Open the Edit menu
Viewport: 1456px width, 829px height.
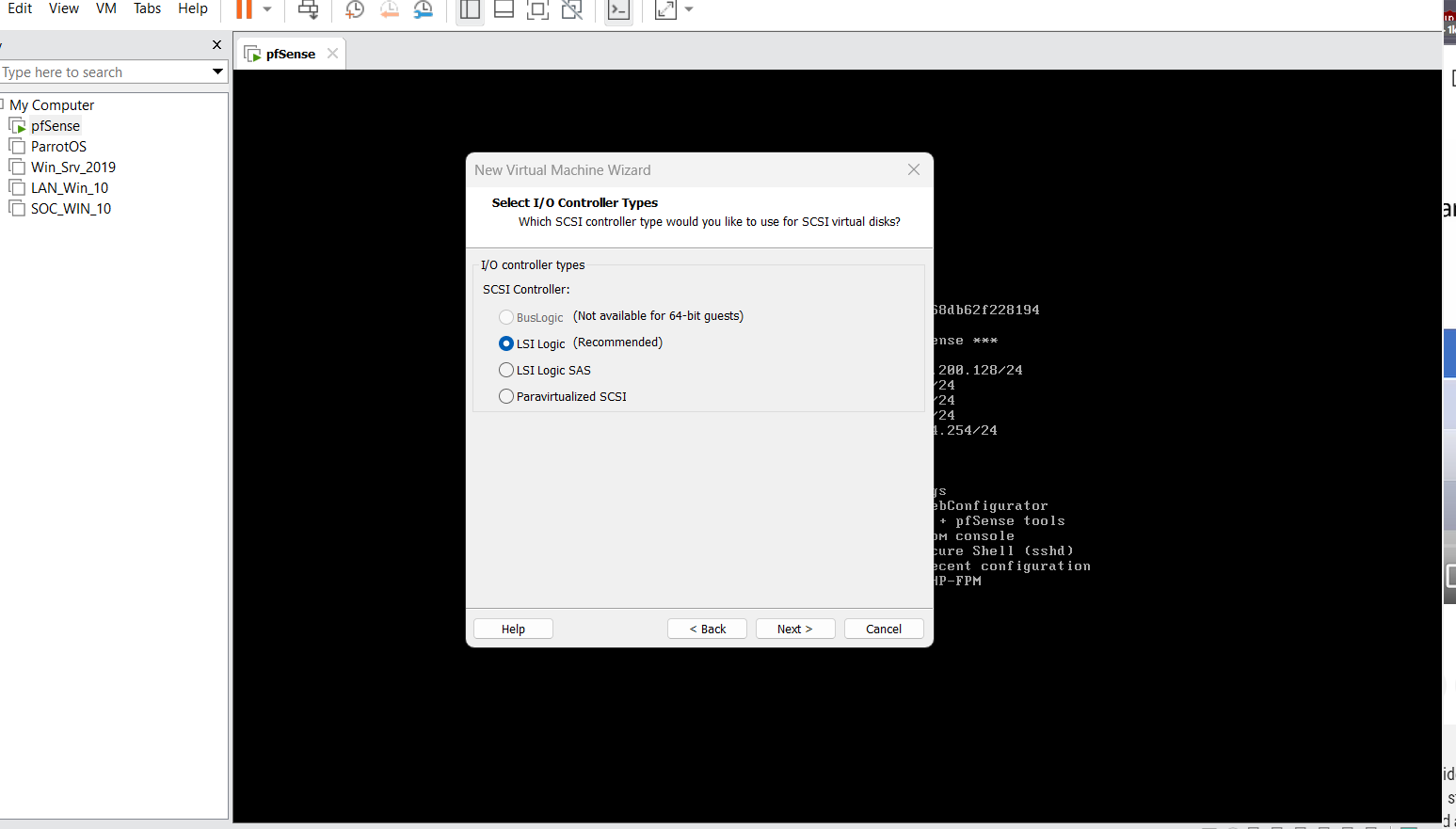pos(20,8)
